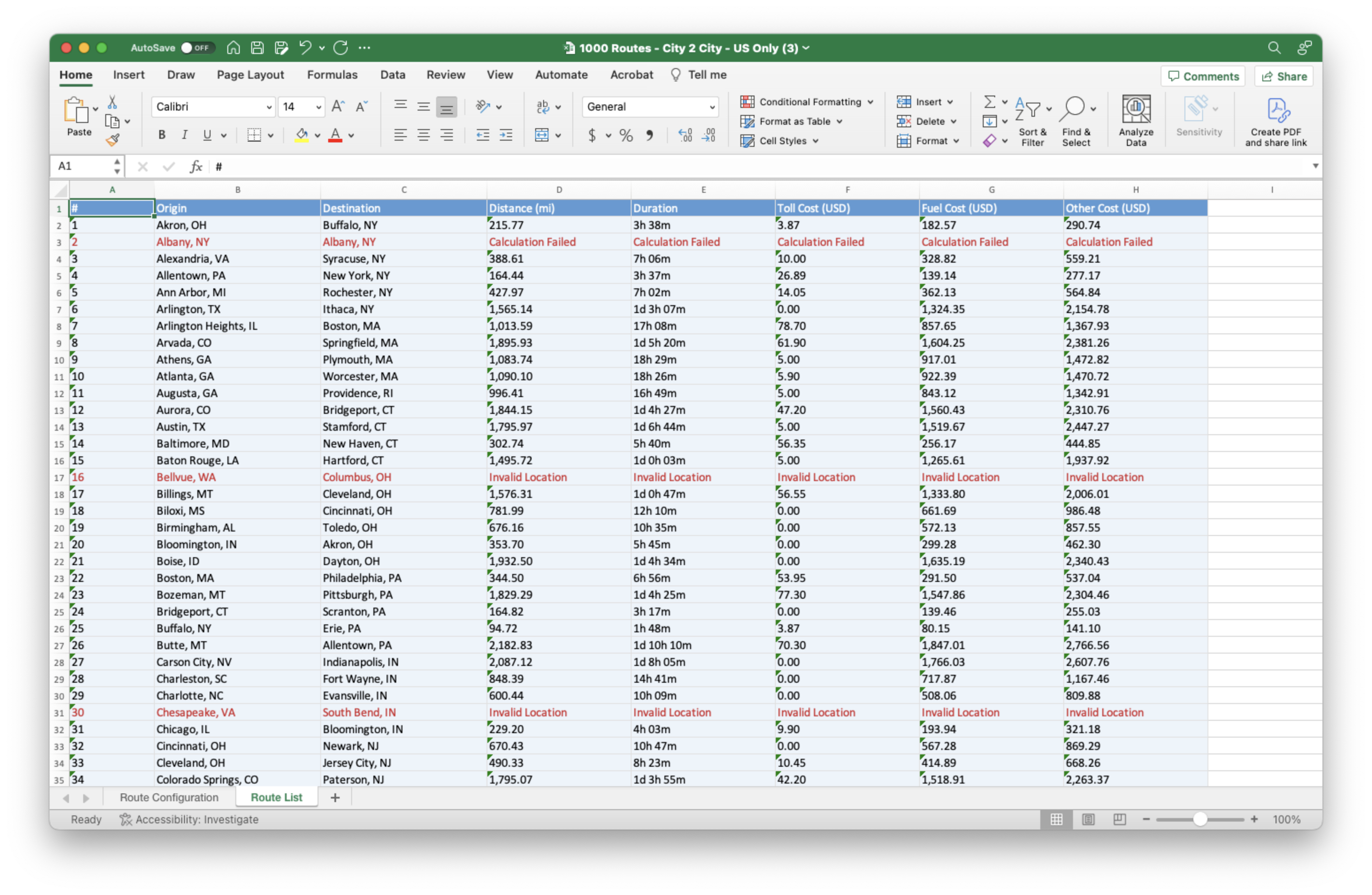Align text to top
This screenshot has height=895, width=1372.
click(x=401, y=106)
